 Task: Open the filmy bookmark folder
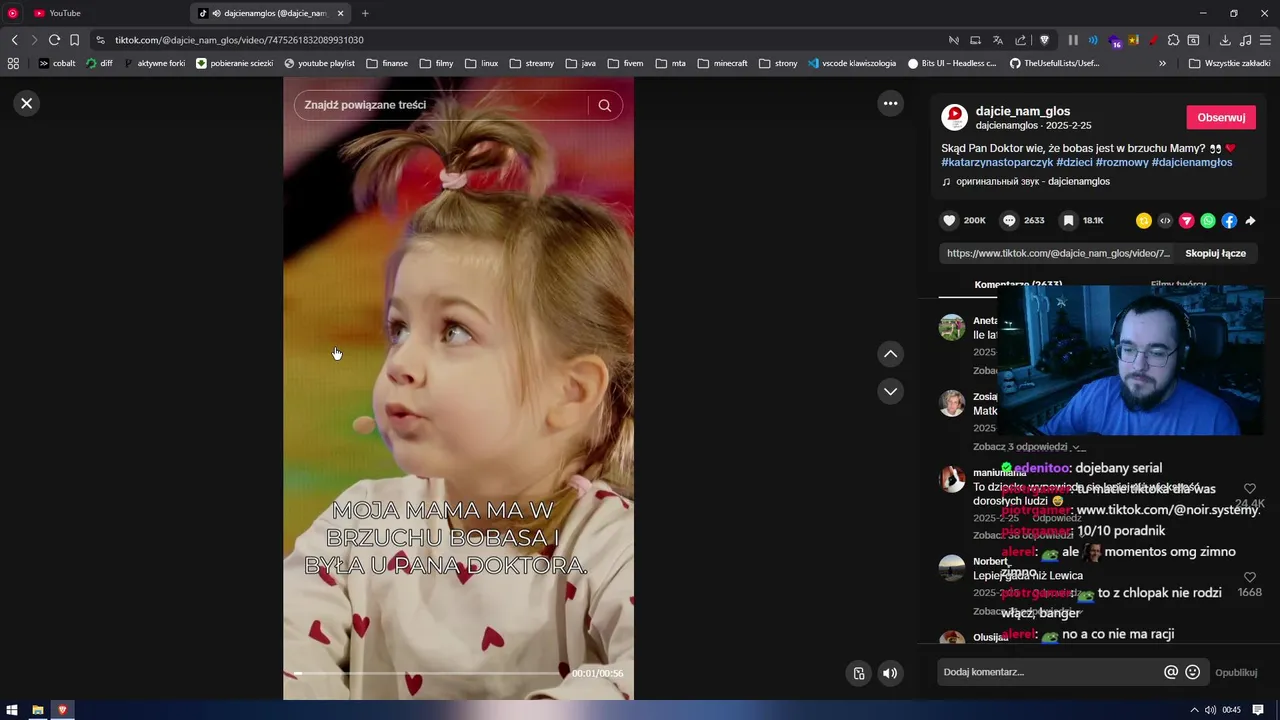(x=436, y=63)
